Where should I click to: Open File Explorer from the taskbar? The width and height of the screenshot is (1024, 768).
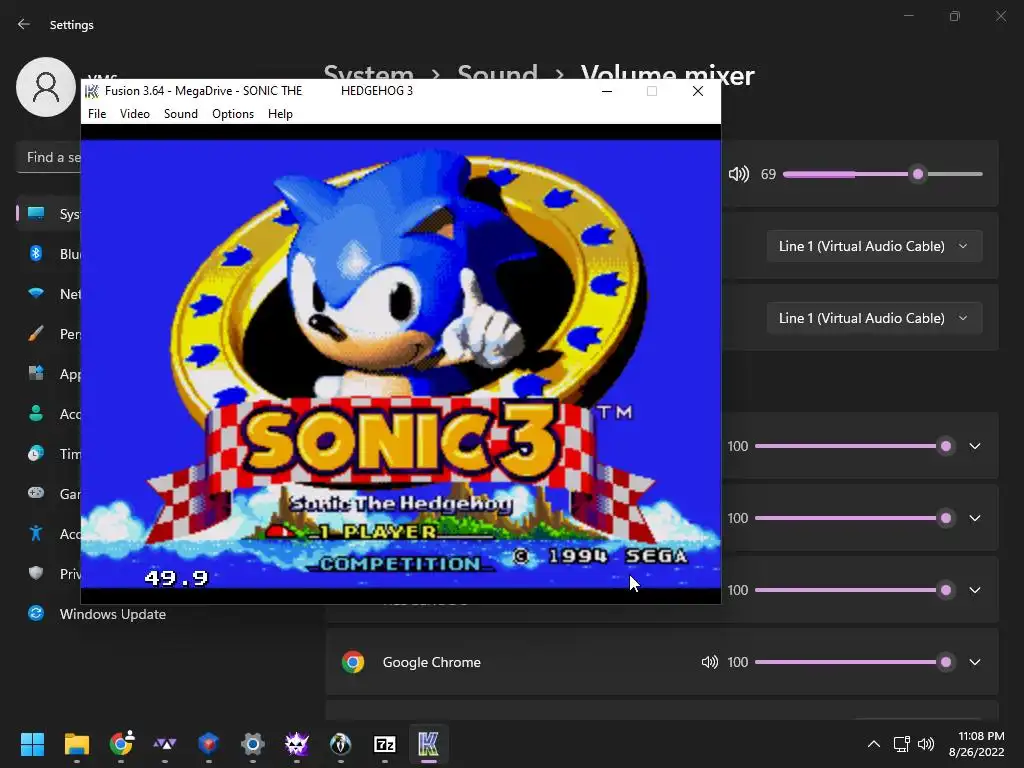76,744
